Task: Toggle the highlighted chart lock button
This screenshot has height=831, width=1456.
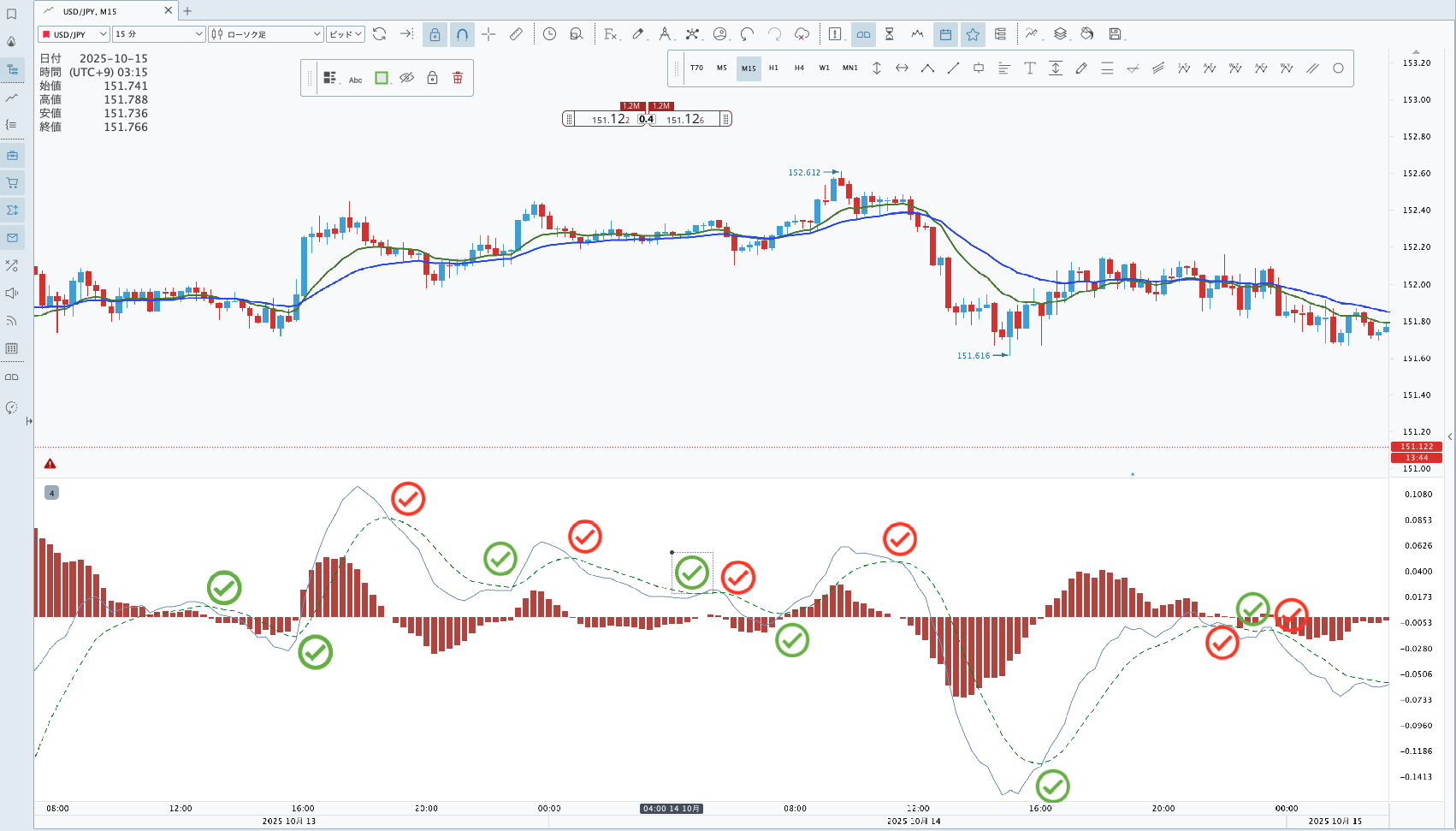Action: (x=435, y=34)
